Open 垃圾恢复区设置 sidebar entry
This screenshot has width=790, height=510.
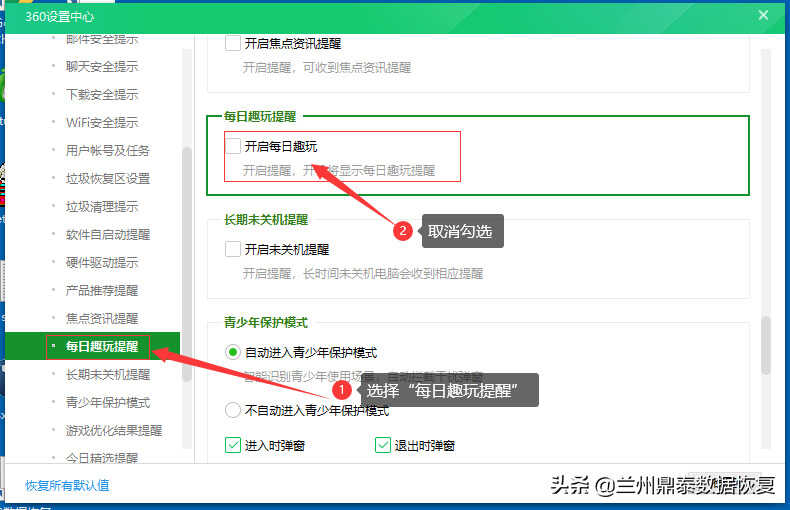pyautogui.click(x=108, y=178)
